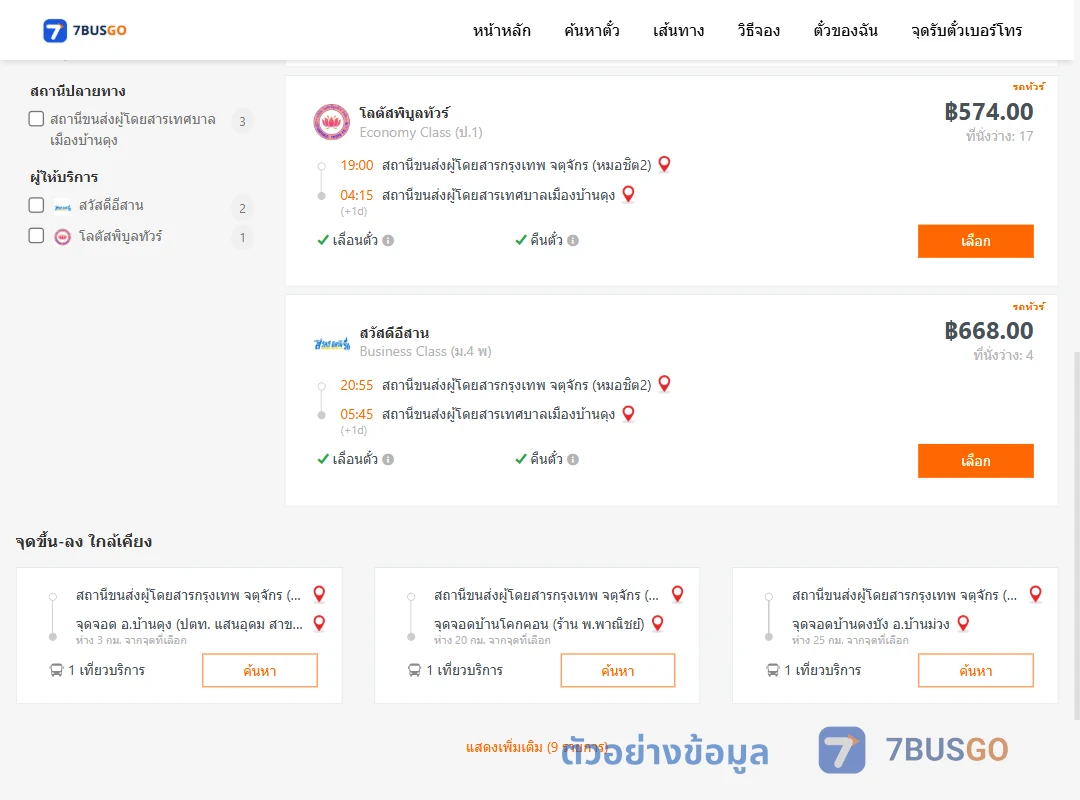Click map pin next to จุดจอดบ้านโคกคอน
The image size is (1080, 800).
tap(658, 623)
